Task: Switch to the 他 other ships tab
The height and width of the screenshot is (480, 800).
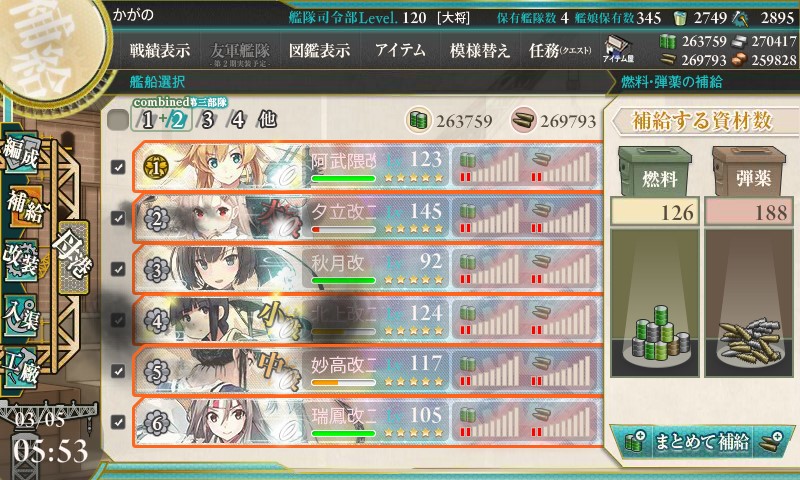Action: (267, 120)
